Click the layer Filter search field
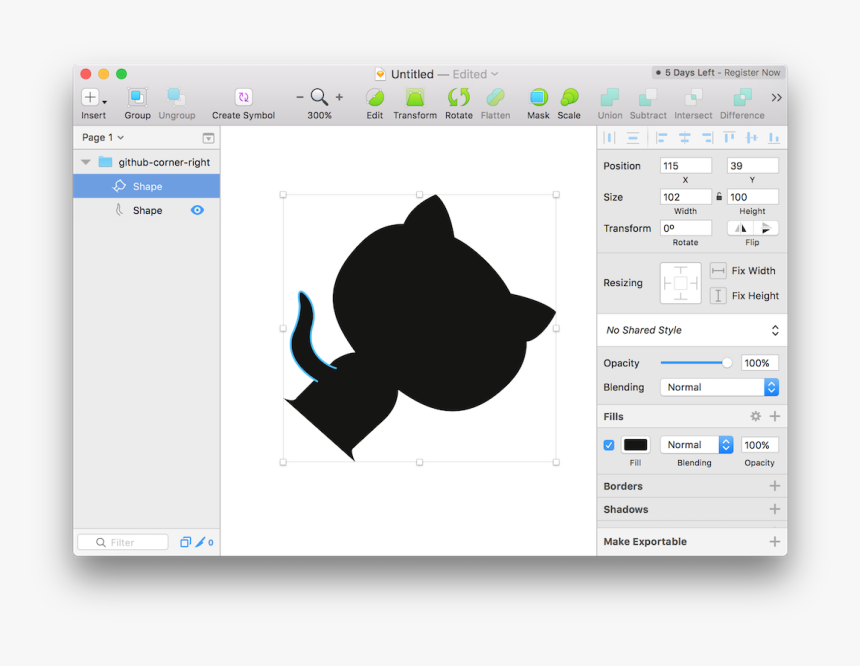 click(123, 542)
